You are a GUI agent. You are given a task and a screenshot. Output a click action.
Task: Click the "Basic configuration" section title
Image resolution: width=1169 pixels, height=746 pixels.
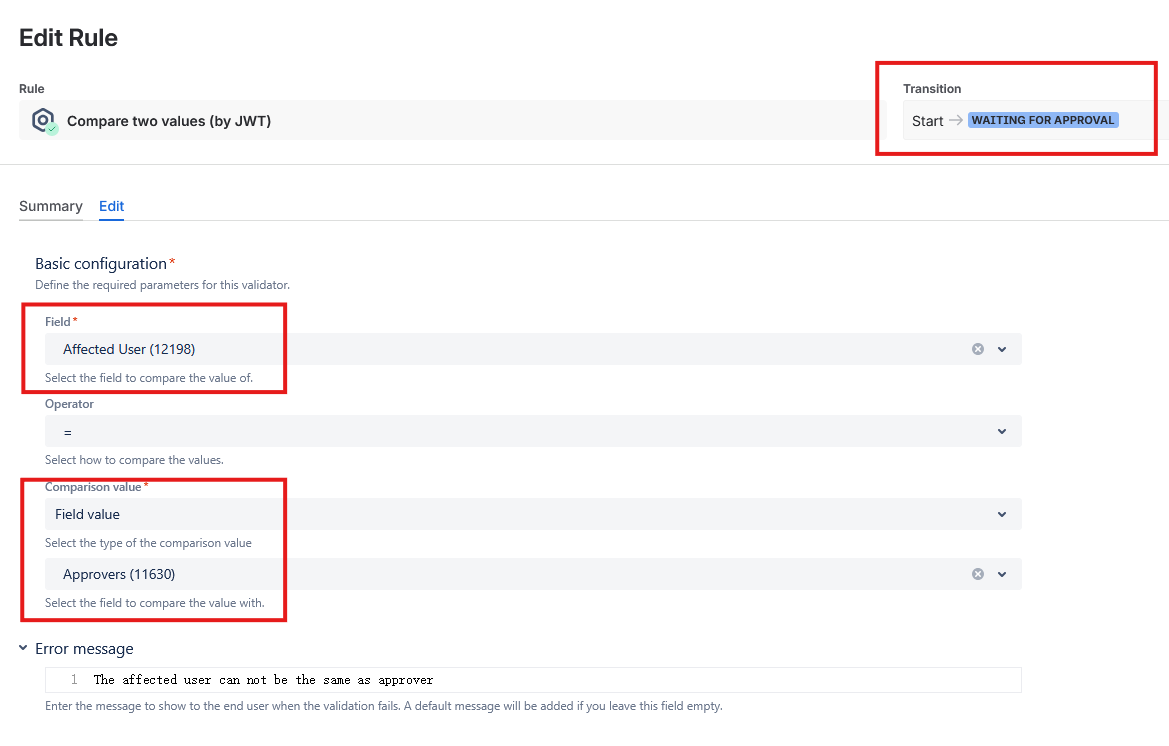pyautogui.click(x=101, y=264)
